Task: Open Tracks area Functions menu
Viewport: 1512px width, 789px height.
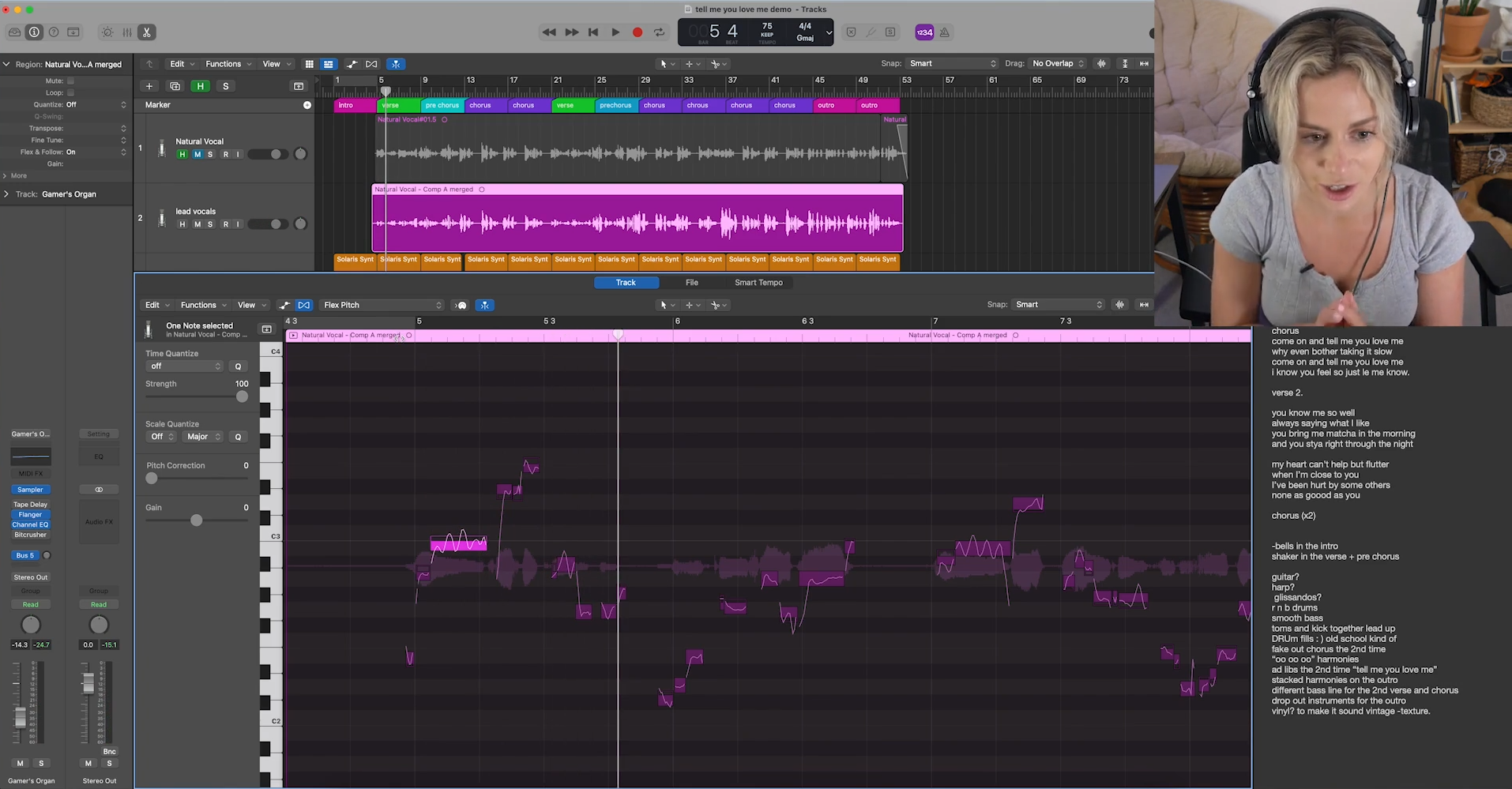Action: coord(228,64)
